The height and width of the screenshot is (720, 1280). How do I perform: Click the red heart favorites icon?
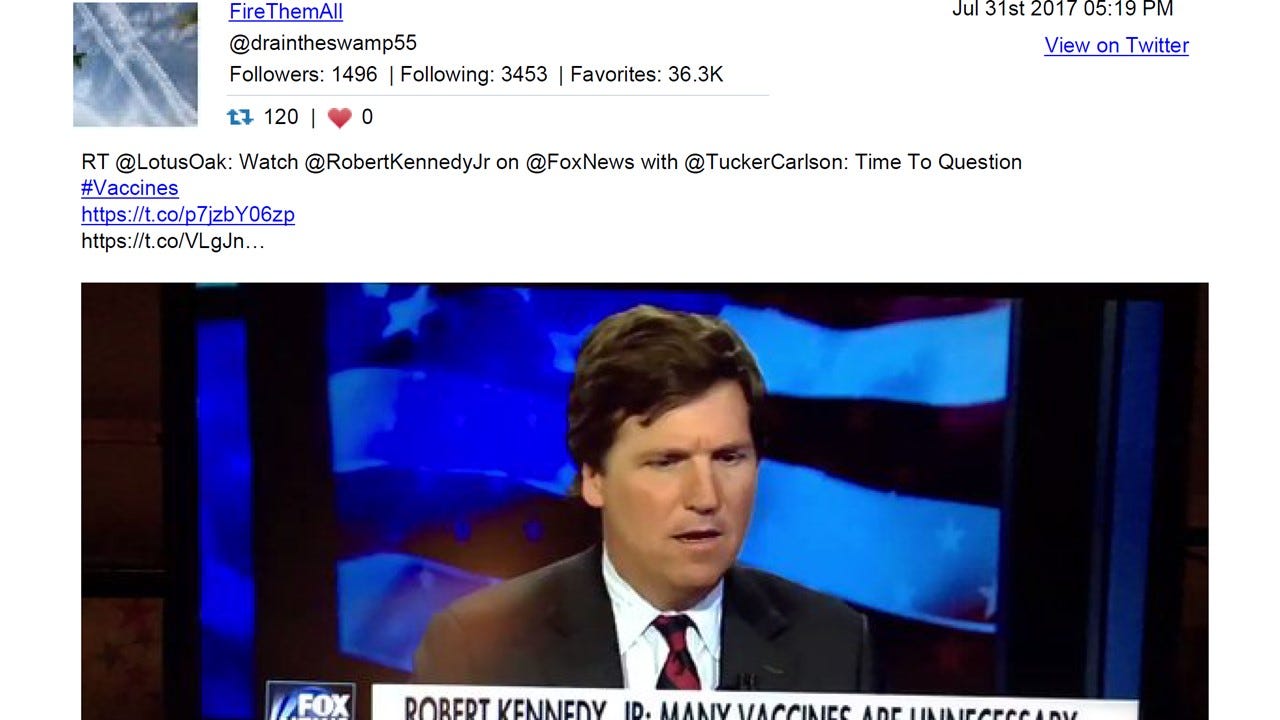(340, 118)
